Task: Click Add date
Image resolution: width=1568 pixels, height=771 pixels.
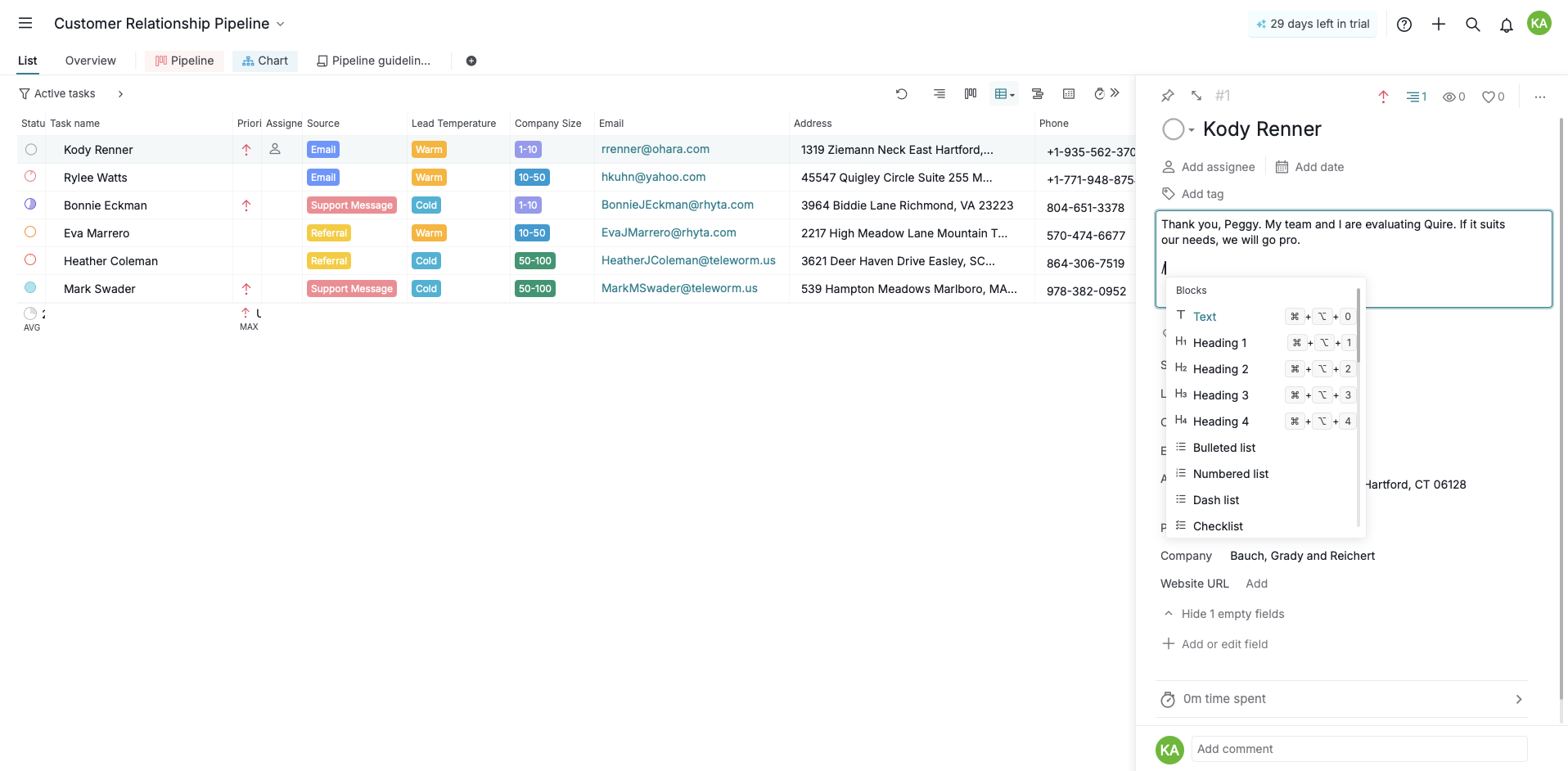Action: 1309,167
